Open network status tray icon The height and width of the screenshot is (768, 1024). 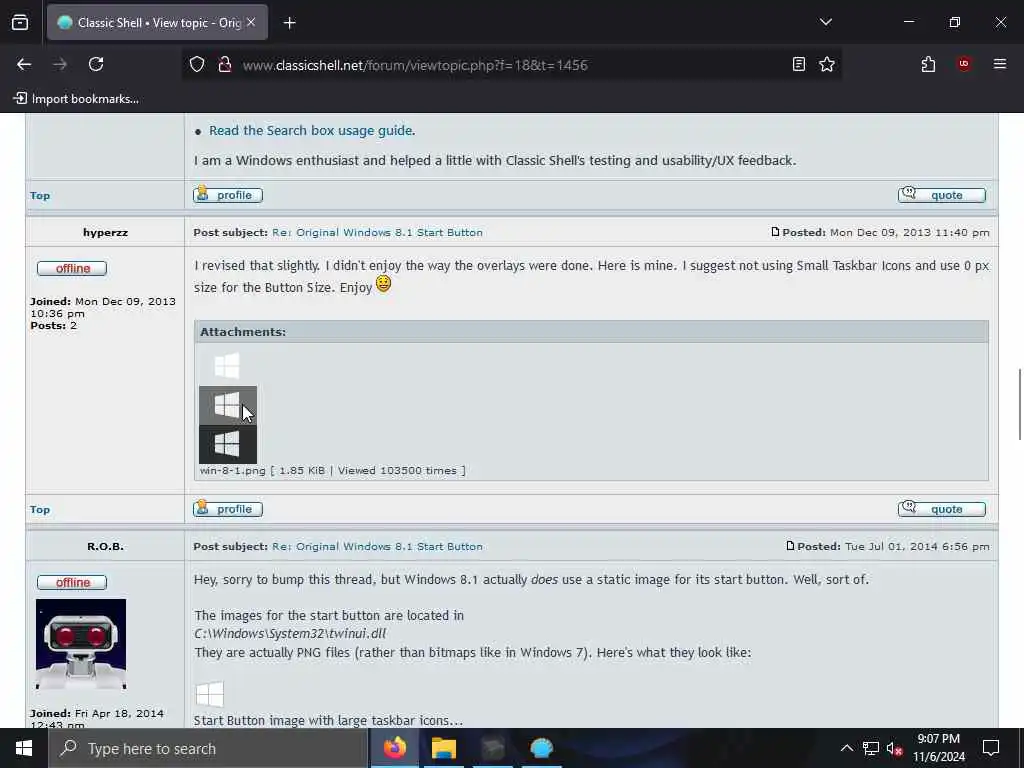pyautogui.click(x=871, y=748)
